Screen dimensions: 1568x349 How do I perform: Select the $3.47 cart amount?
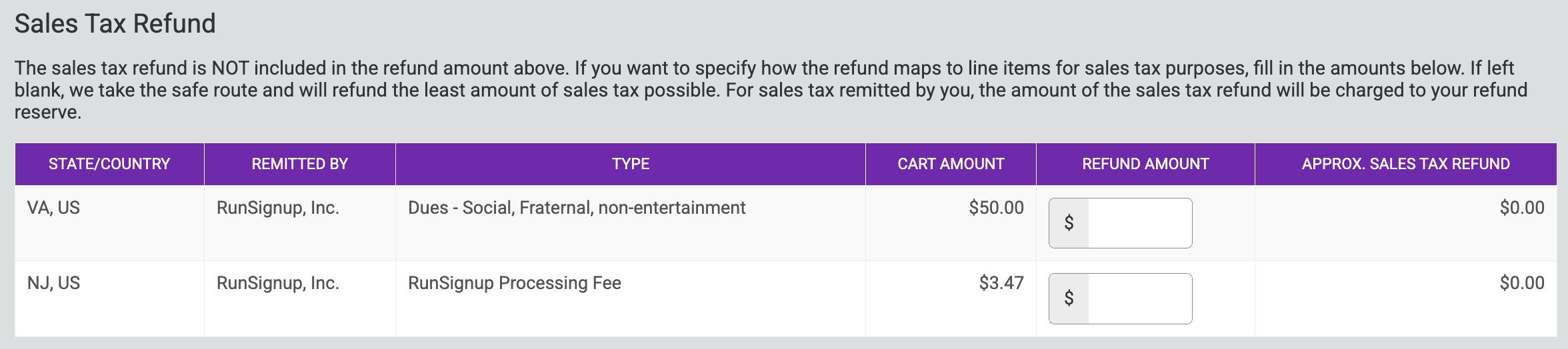point(1001,283)
